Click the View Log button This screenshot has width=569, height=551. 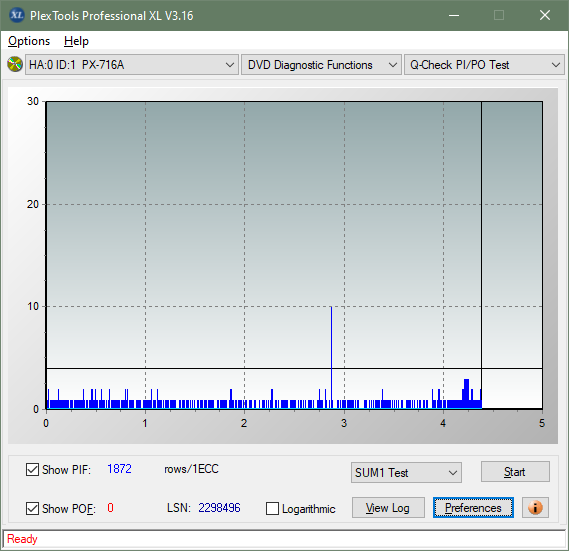click(x=388, y=508)
